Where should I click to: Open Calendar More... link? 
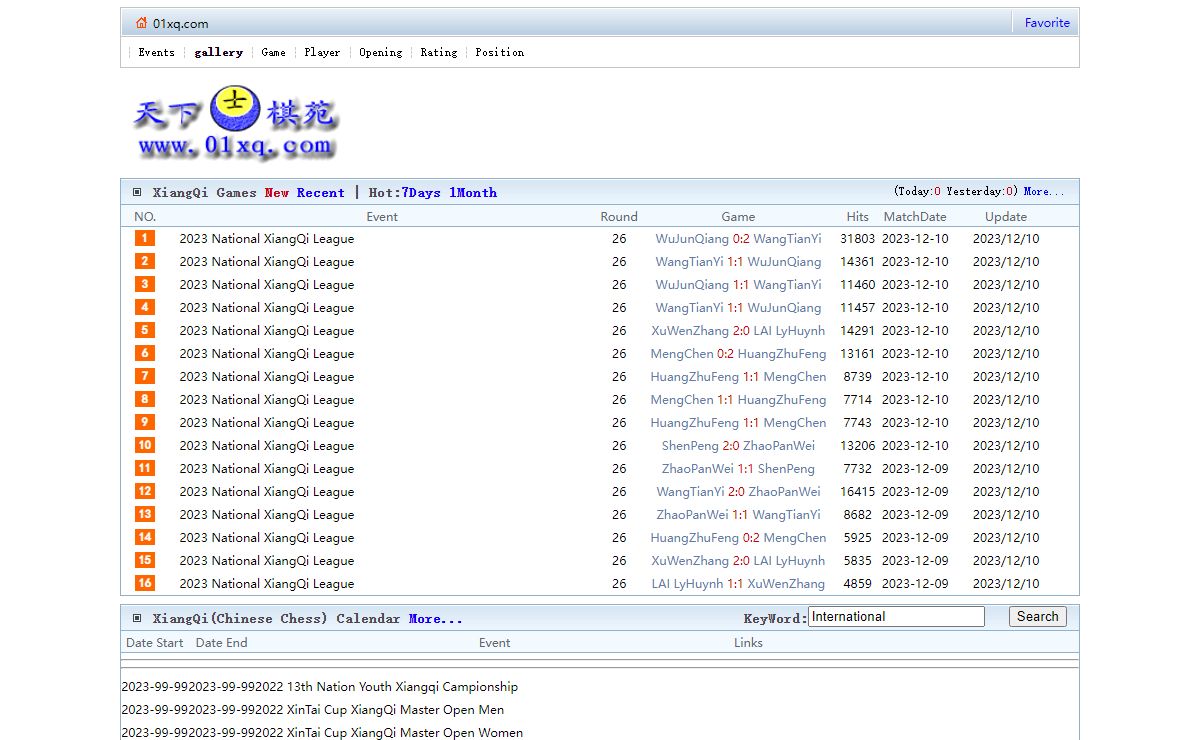436,618
